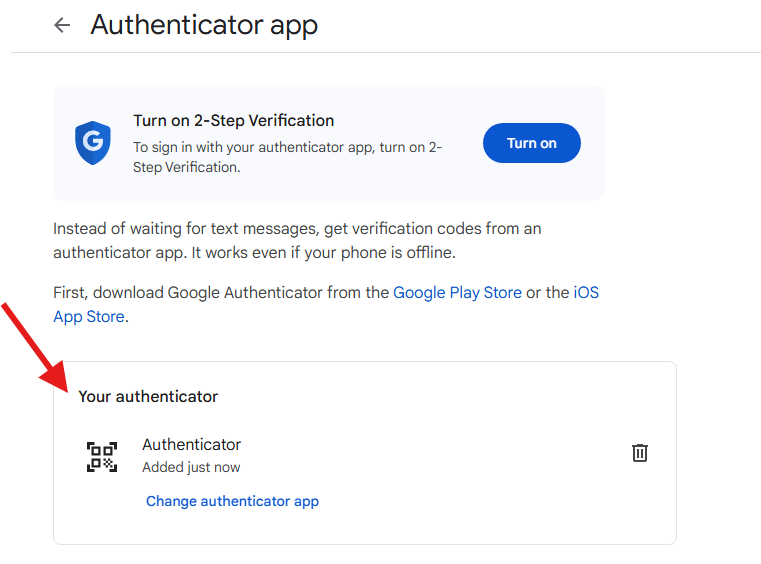Click the 'Instead of waiting for text messages' paragraph
Image resolution: width=761 pixels, height=564 pixels.
click(297, 229)
